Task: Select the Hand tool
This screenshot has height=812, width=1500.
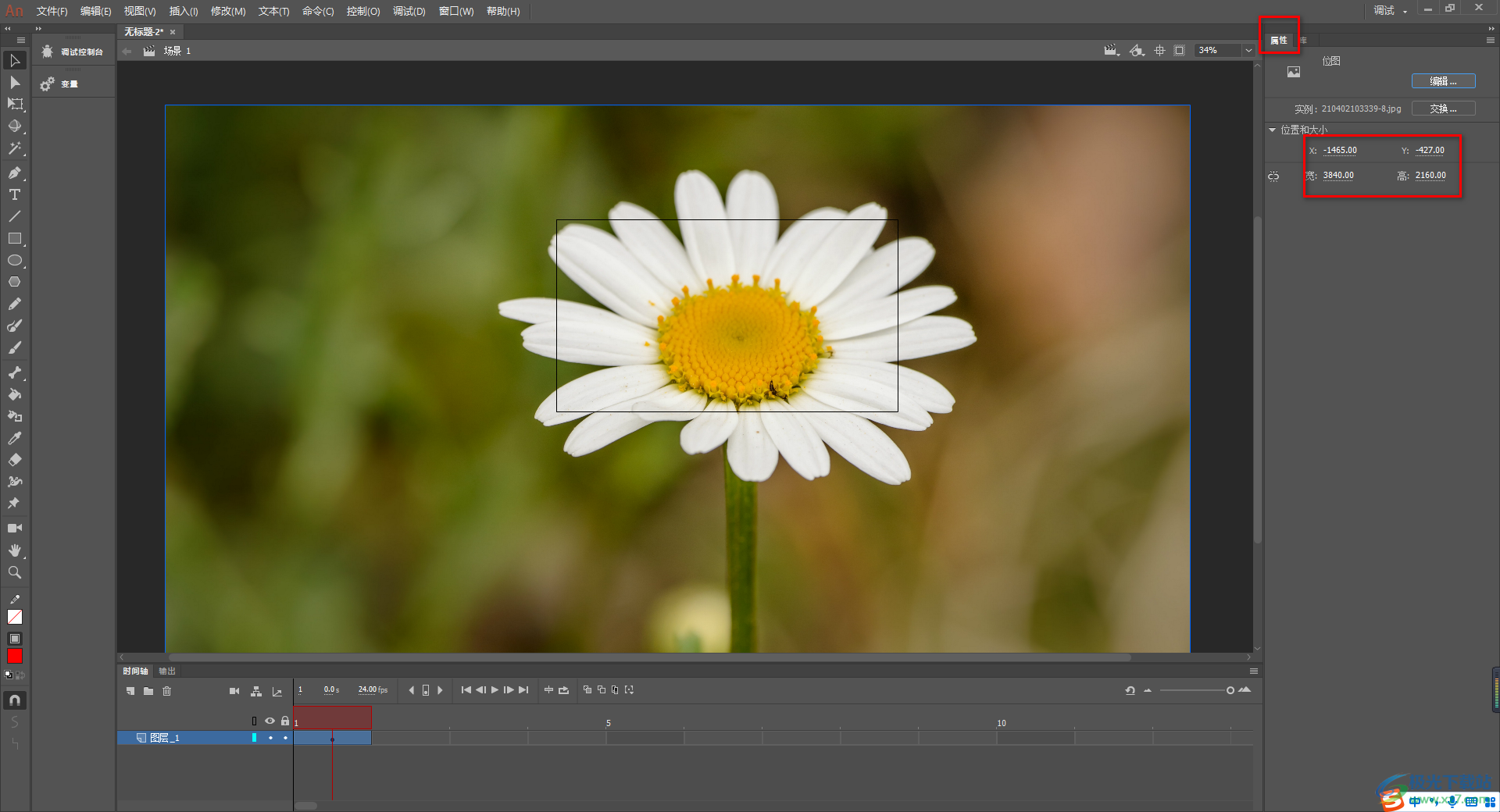Action: pyautogui.click(x=15, y=550)
